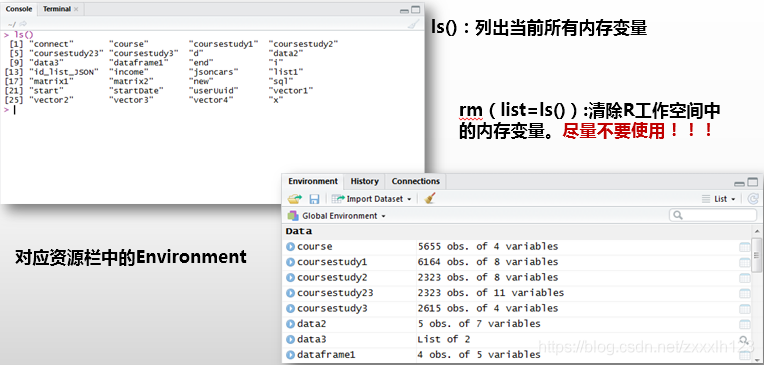The image size is (764, 365).
Task: Open the Global Environment dropdown
Action: coord(337,215)
